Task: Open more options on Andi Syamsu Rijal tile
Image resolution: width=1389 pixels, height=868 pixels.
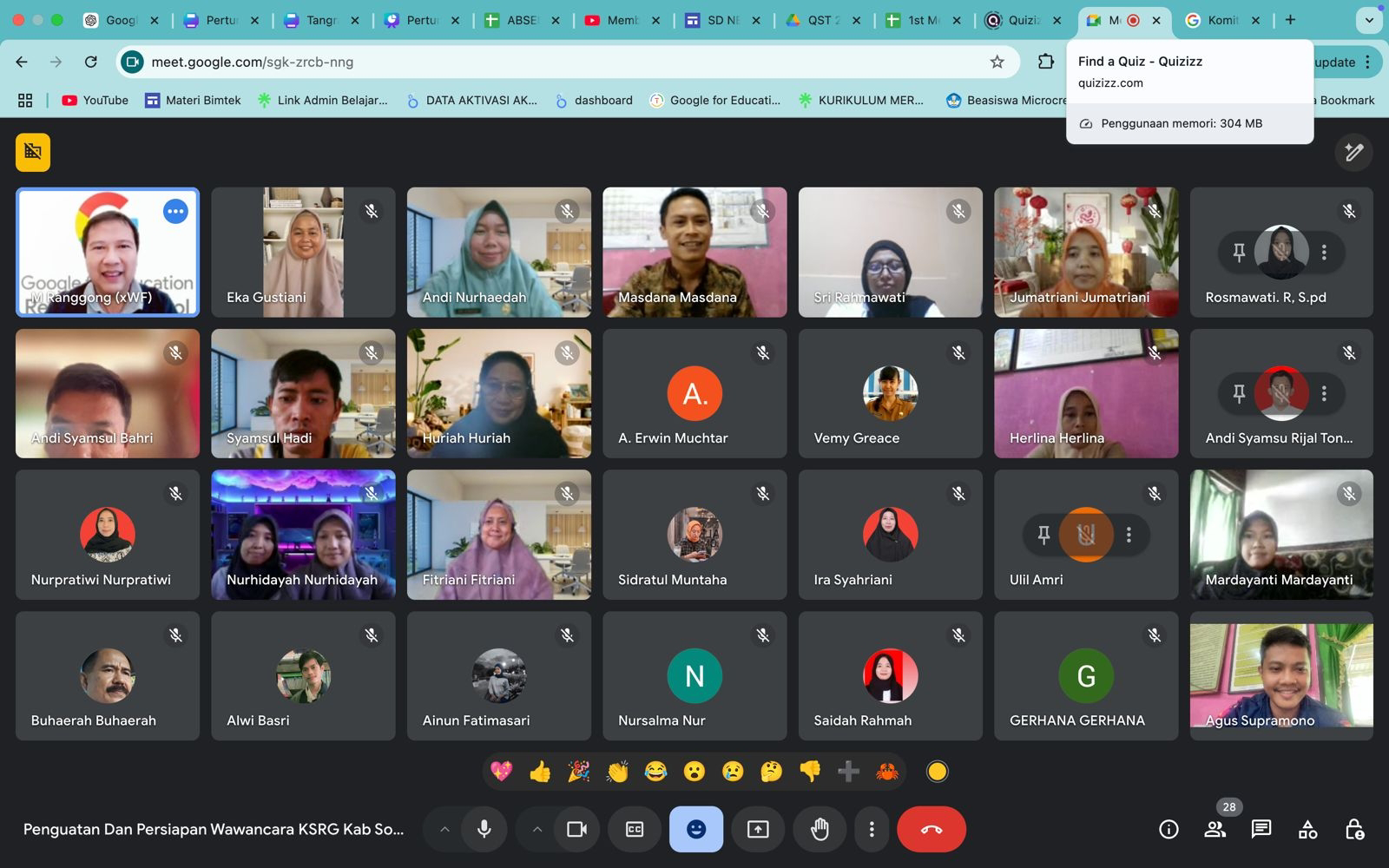Action: pos(1324,393)
